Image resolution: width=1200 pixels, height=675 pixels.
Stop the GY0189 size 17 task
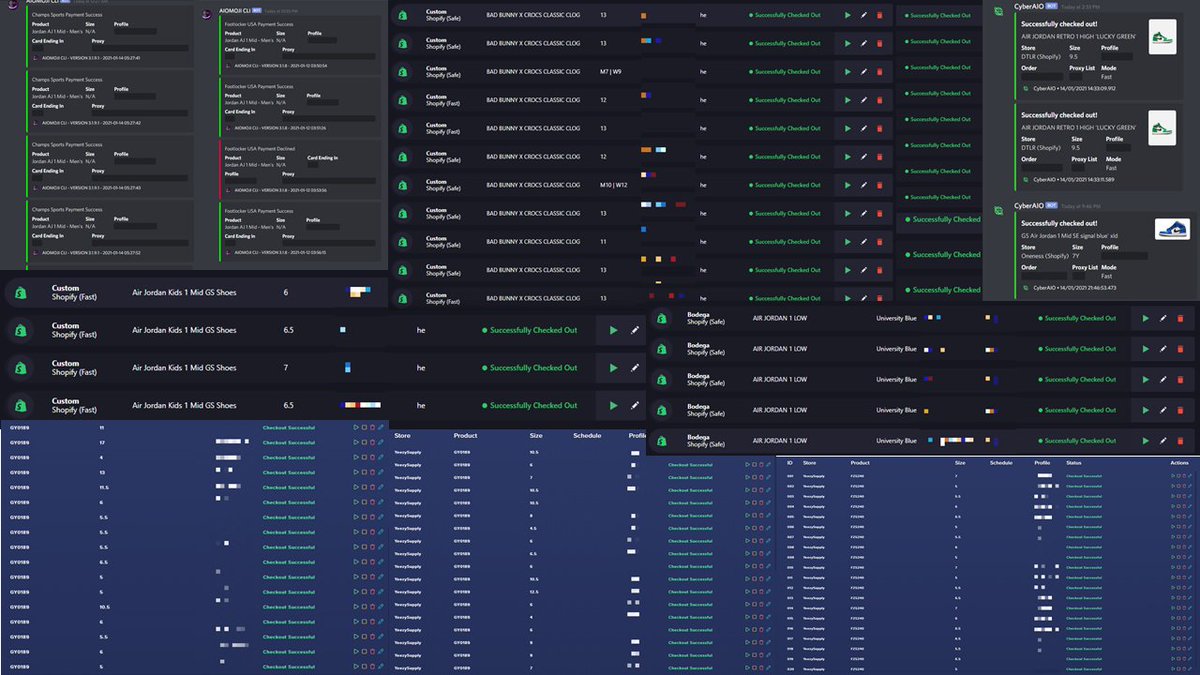(x=364, y=442)
